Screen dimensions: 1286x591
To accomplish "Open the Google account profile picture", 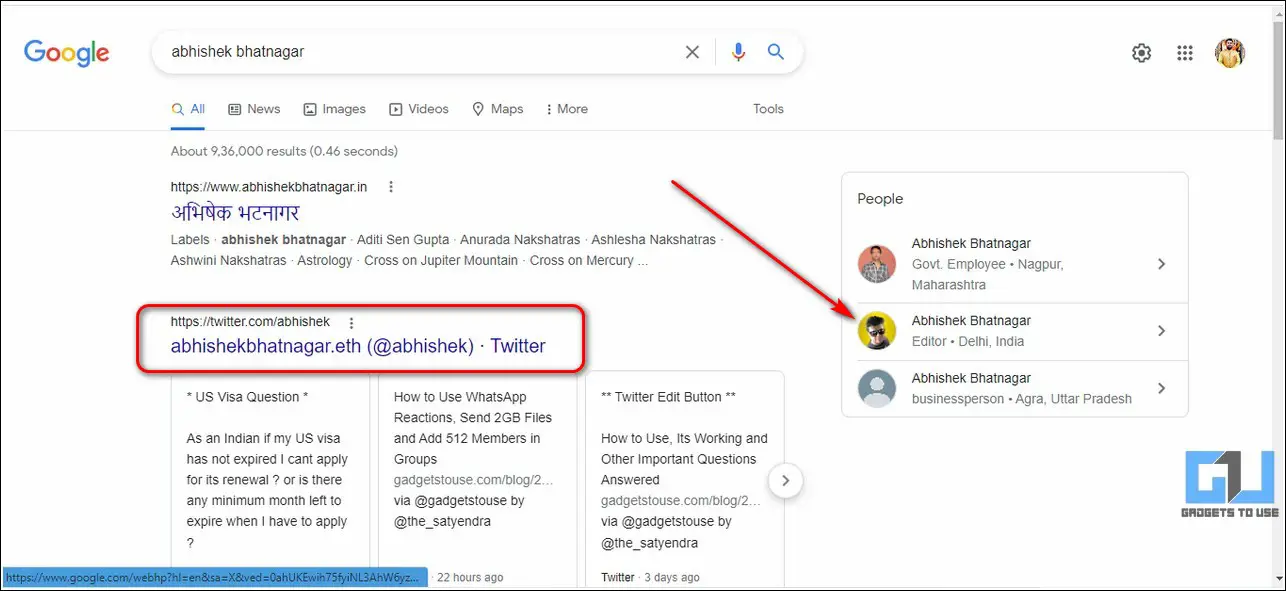I will (1230, 53).
